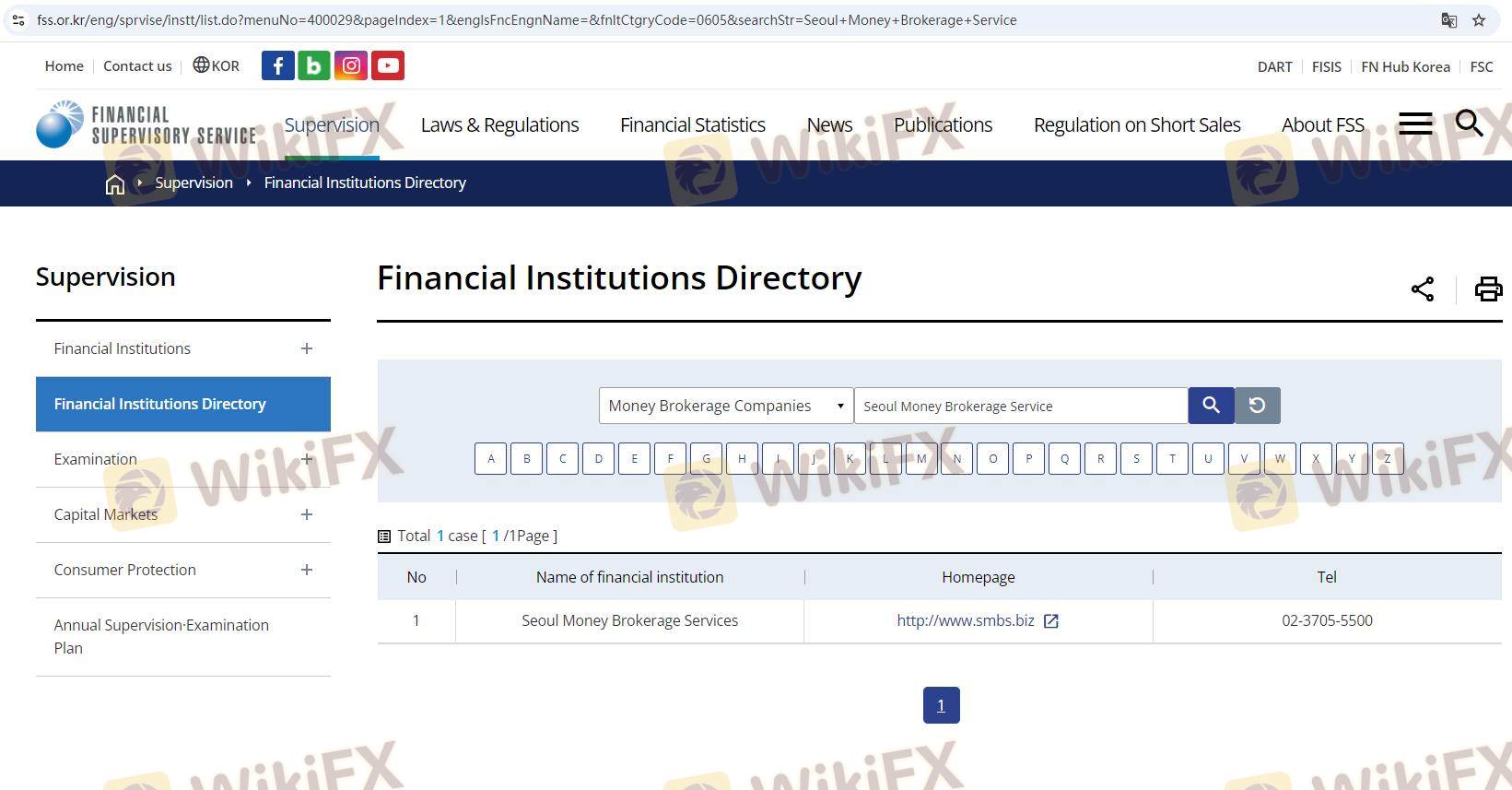Viewport: 1512px width, 790px height.
Task: Open the hamburger full menu icon
Action: pos(1415,124)
